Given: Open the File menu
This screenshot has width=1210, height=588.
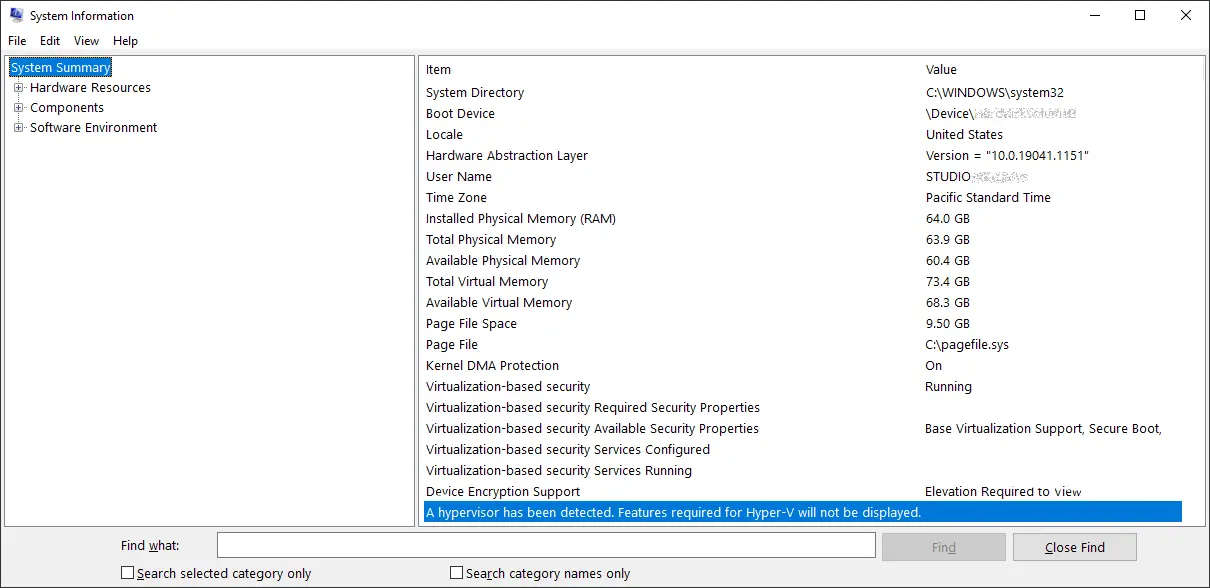Looking at the screenshot, I should 17,41.
